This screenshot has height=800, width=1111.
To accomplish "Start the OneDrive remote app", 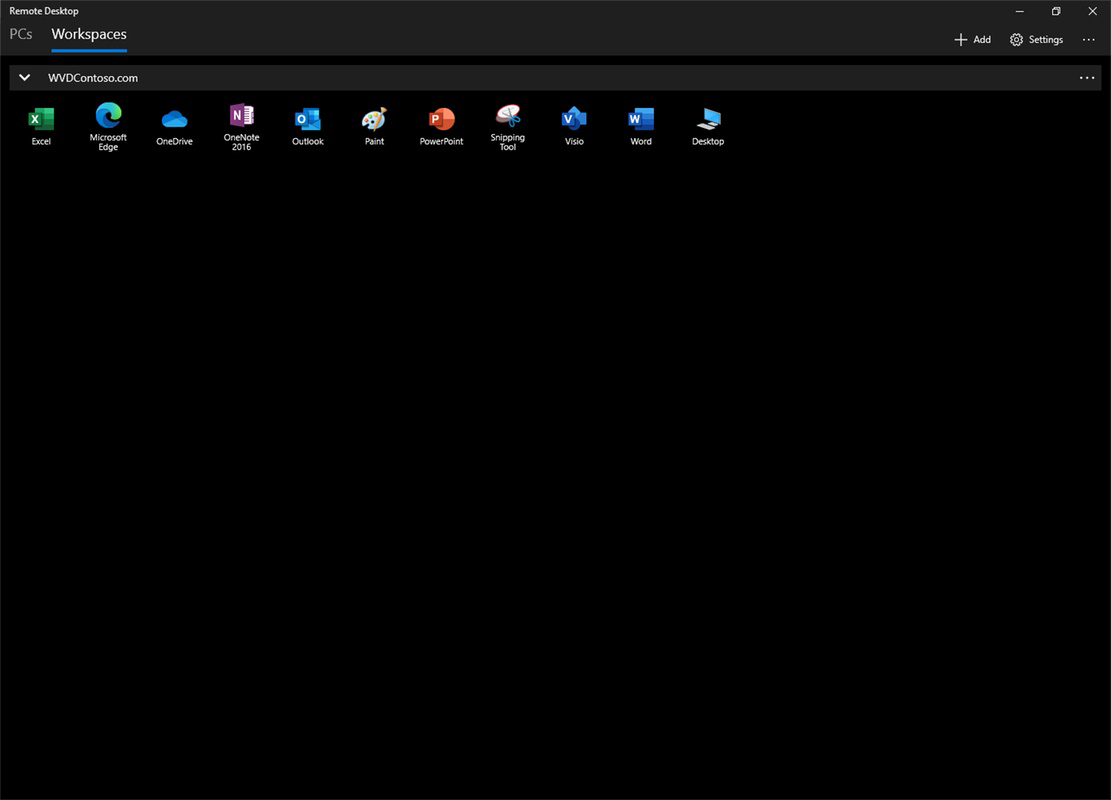I will tap(174, 122).
